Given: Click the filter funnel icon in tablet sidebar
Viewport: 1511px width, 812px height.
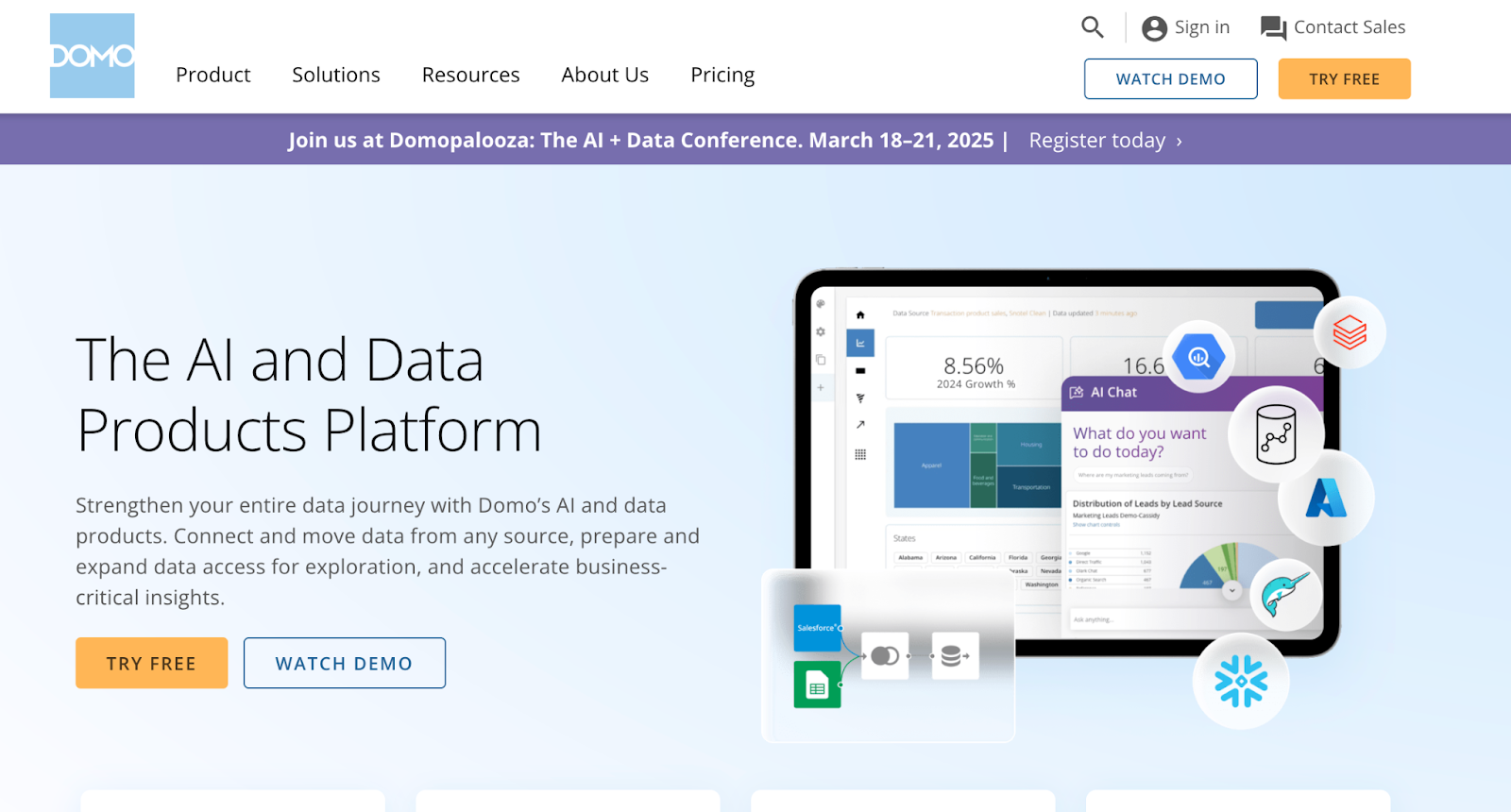Looking at the screenshot, I should 860,398.
